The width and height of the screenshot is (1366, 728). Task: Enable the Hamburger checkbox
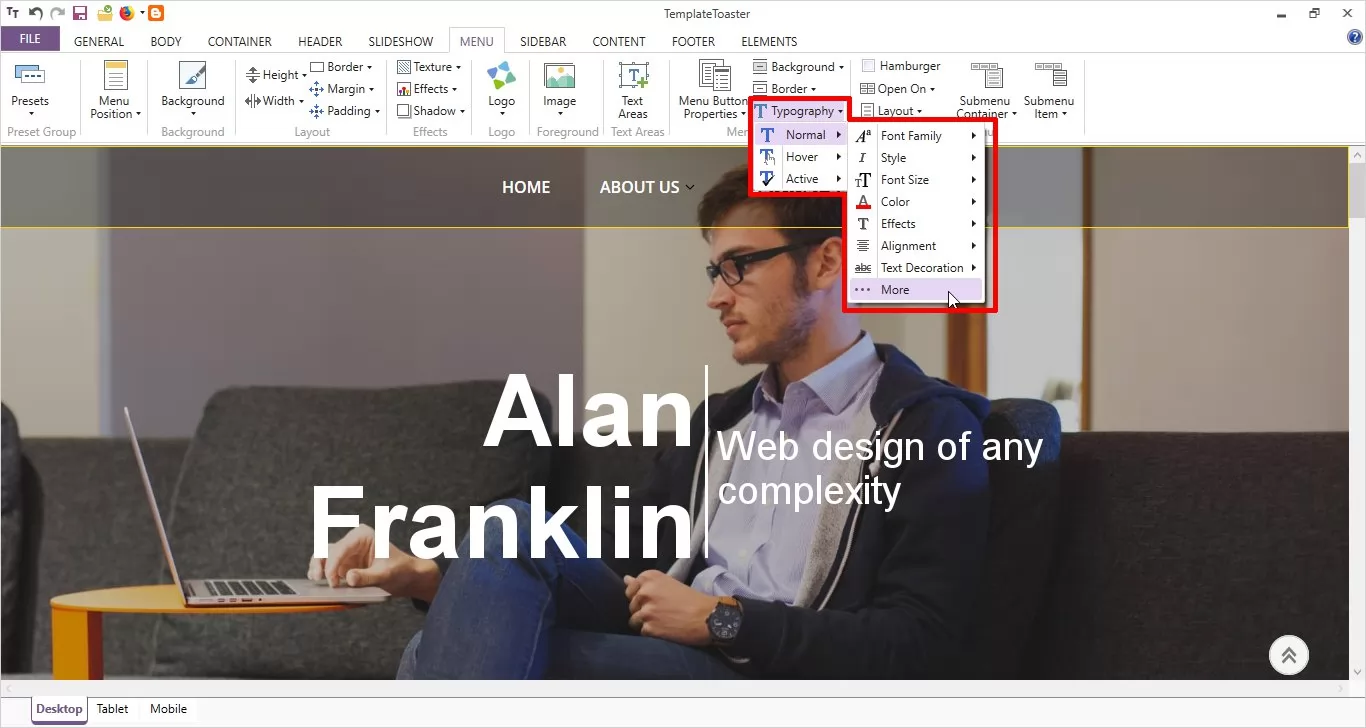pyautogui.click(x=869, y=66)
